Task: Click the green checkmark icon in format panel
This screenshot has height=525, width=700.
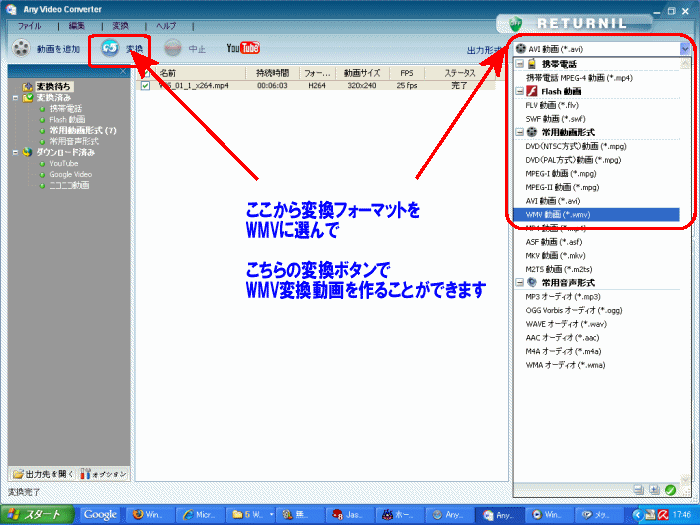Action: (x=670, y=490)
